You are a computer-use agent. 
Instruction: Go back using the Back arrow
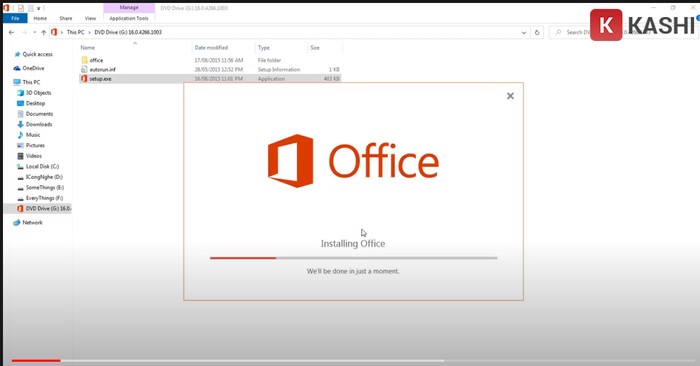tap(12, 32)
